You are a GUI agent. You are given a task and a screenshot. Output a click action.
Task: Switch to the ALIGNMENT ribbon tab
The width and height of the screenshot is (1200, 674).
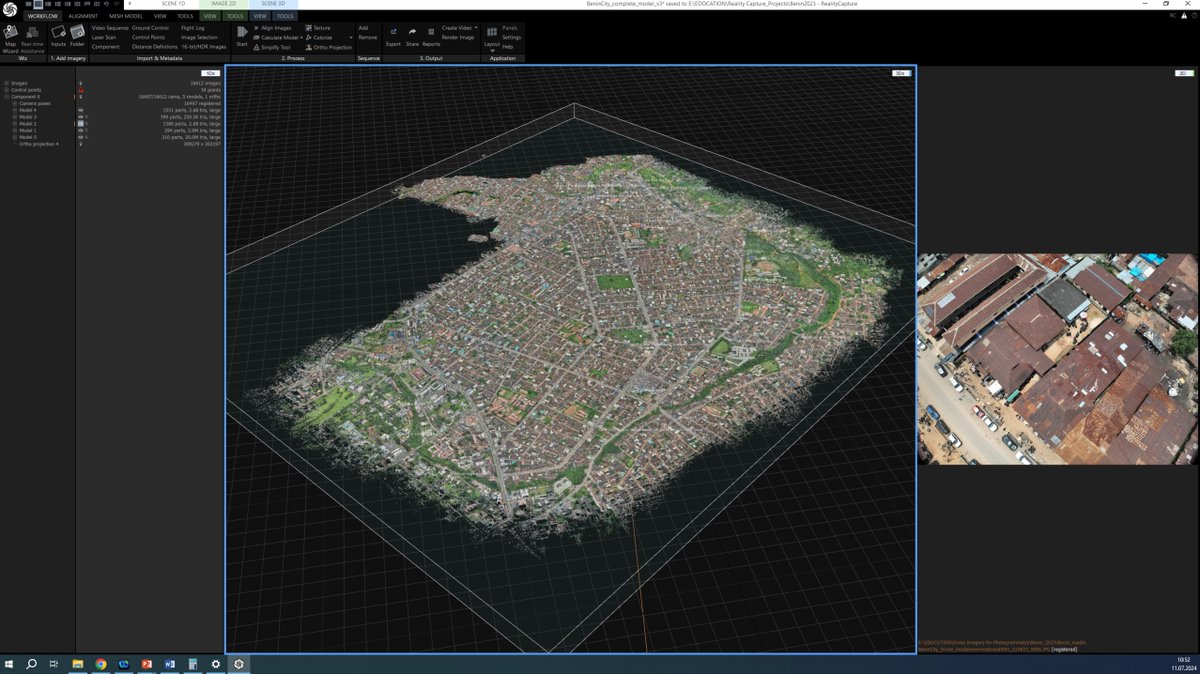point(83,16)
